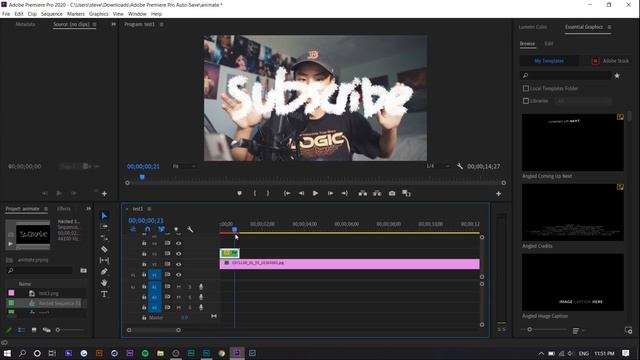This screenshot has width=640, height=360.
Task: Add marker from timeline header
Action: click(176, 229)
